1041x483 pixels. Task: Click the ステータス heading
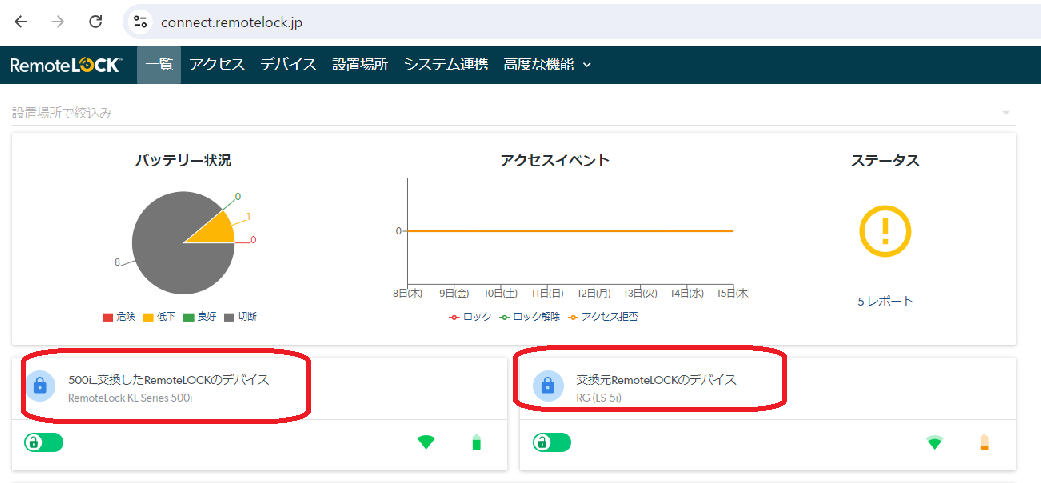(x=885, y=161)
